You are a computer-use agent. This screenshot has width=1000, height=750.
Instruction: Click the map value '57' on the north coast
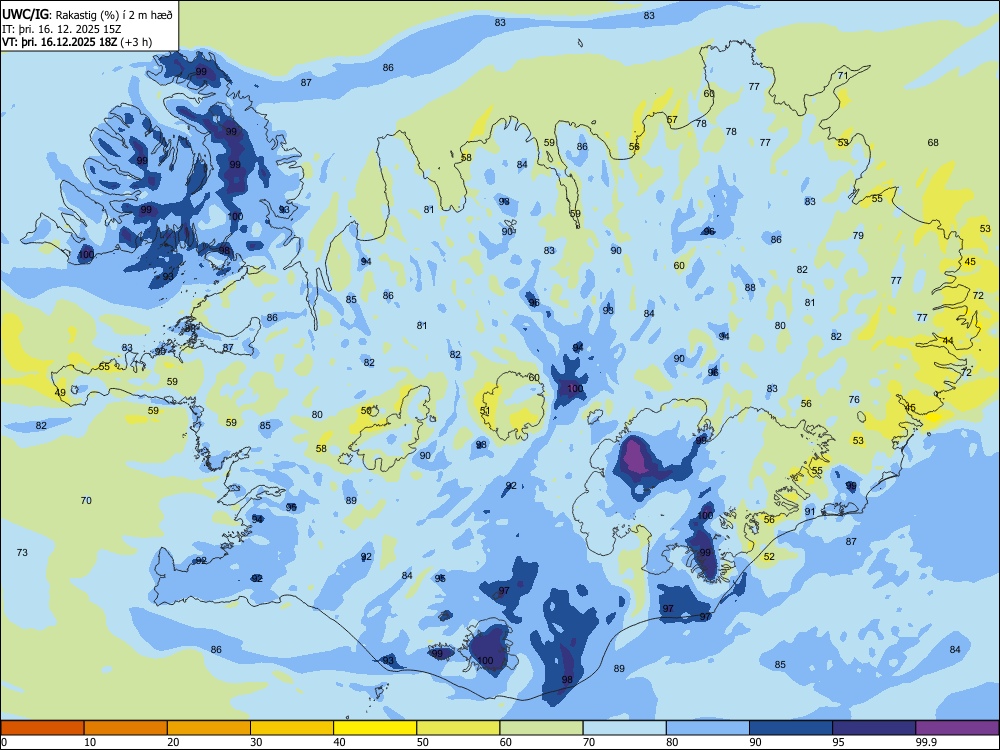click(672, 120)
